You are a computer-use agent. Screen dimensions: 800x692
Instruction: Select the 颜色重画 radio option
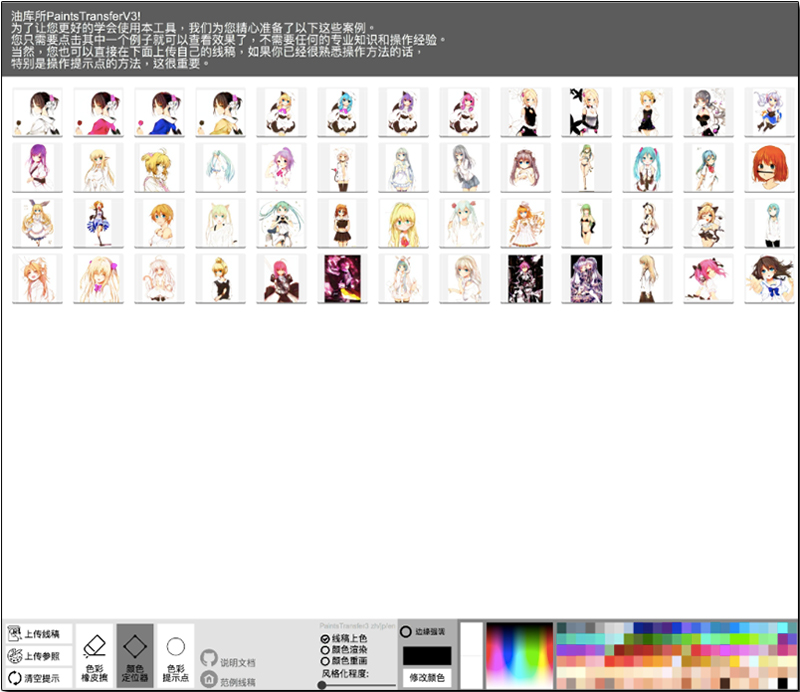pos(325,661)
